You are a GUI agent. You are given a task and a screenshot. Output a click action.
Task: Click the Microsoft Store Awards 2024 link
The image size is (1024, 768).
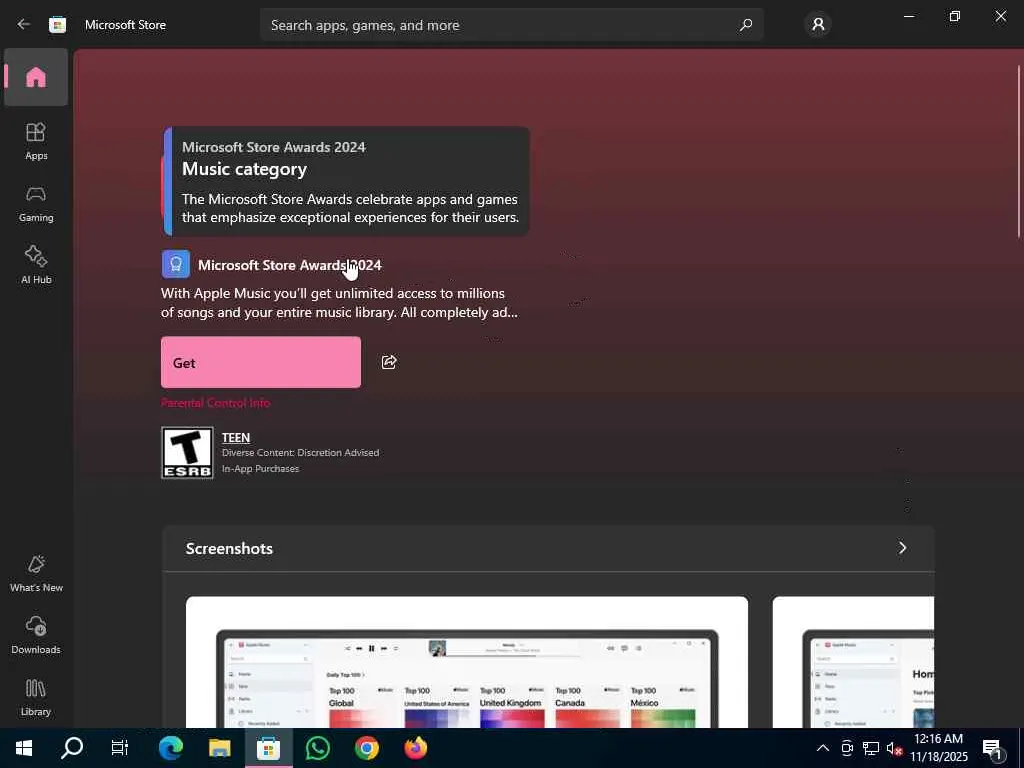289,265
